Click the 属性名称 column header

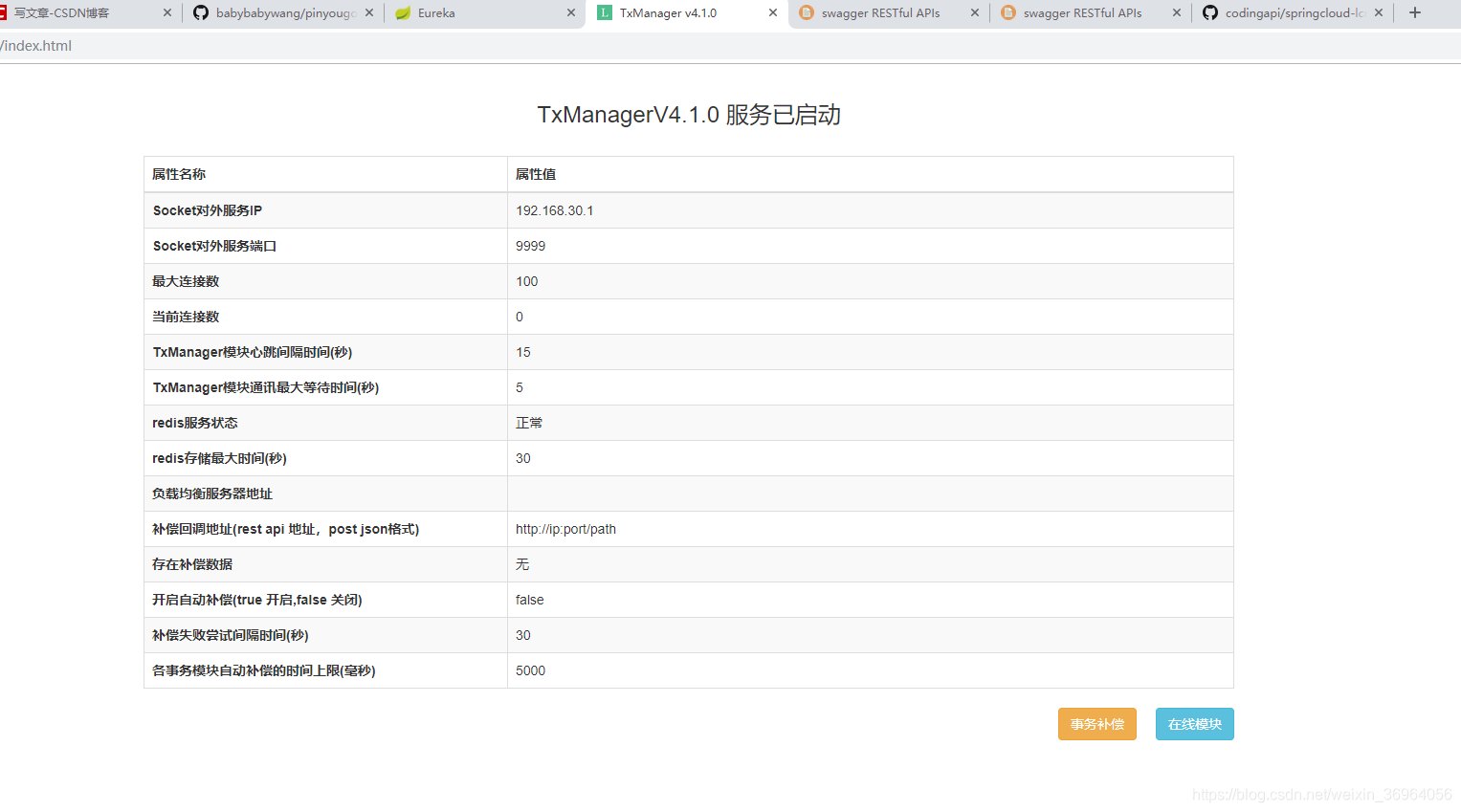179,174
